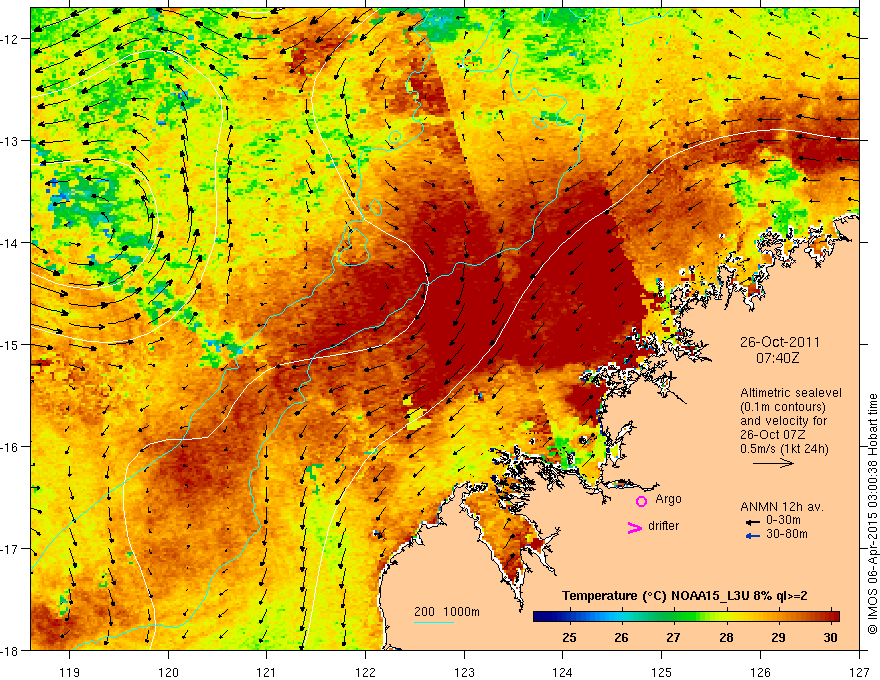
Task: Click color bar tick label 26
Action: point(621,637)
